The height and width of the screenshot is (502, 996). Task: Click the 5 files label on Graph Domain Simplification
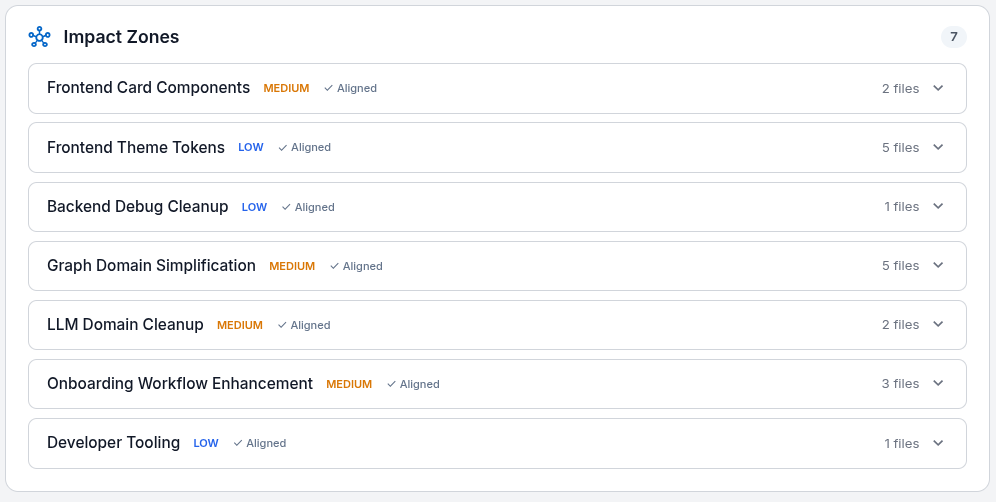900,266
